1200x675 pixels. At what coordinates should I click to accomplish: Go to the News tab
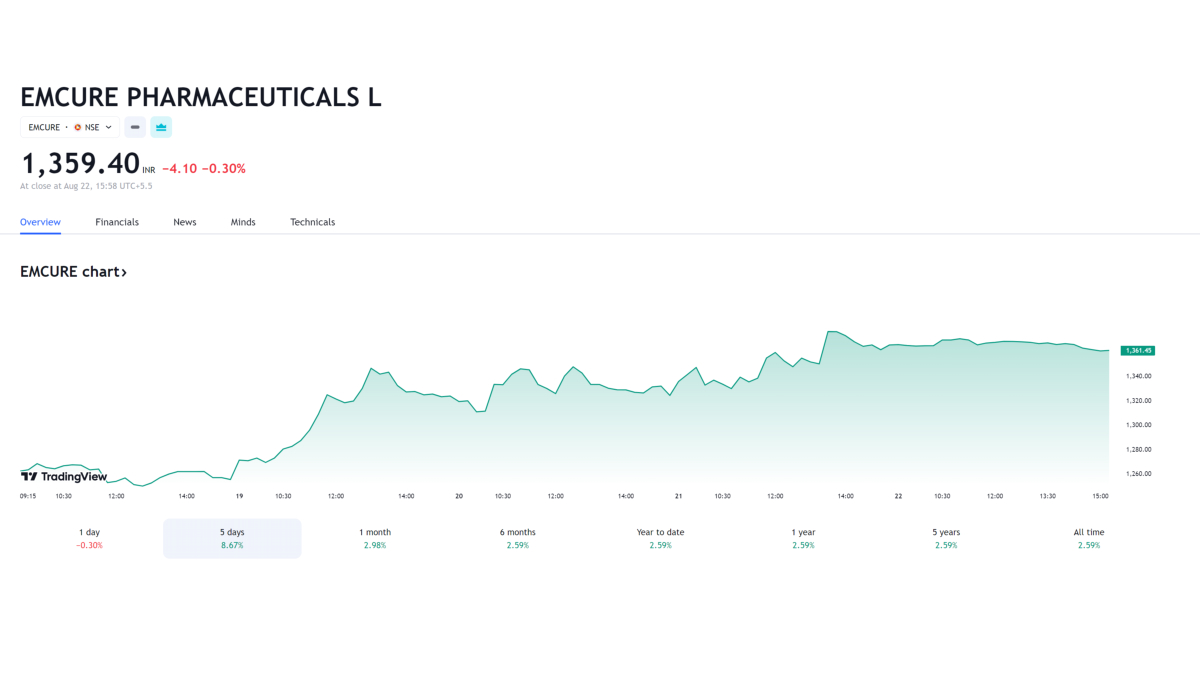pyautogui.click(x=185, y=222)
